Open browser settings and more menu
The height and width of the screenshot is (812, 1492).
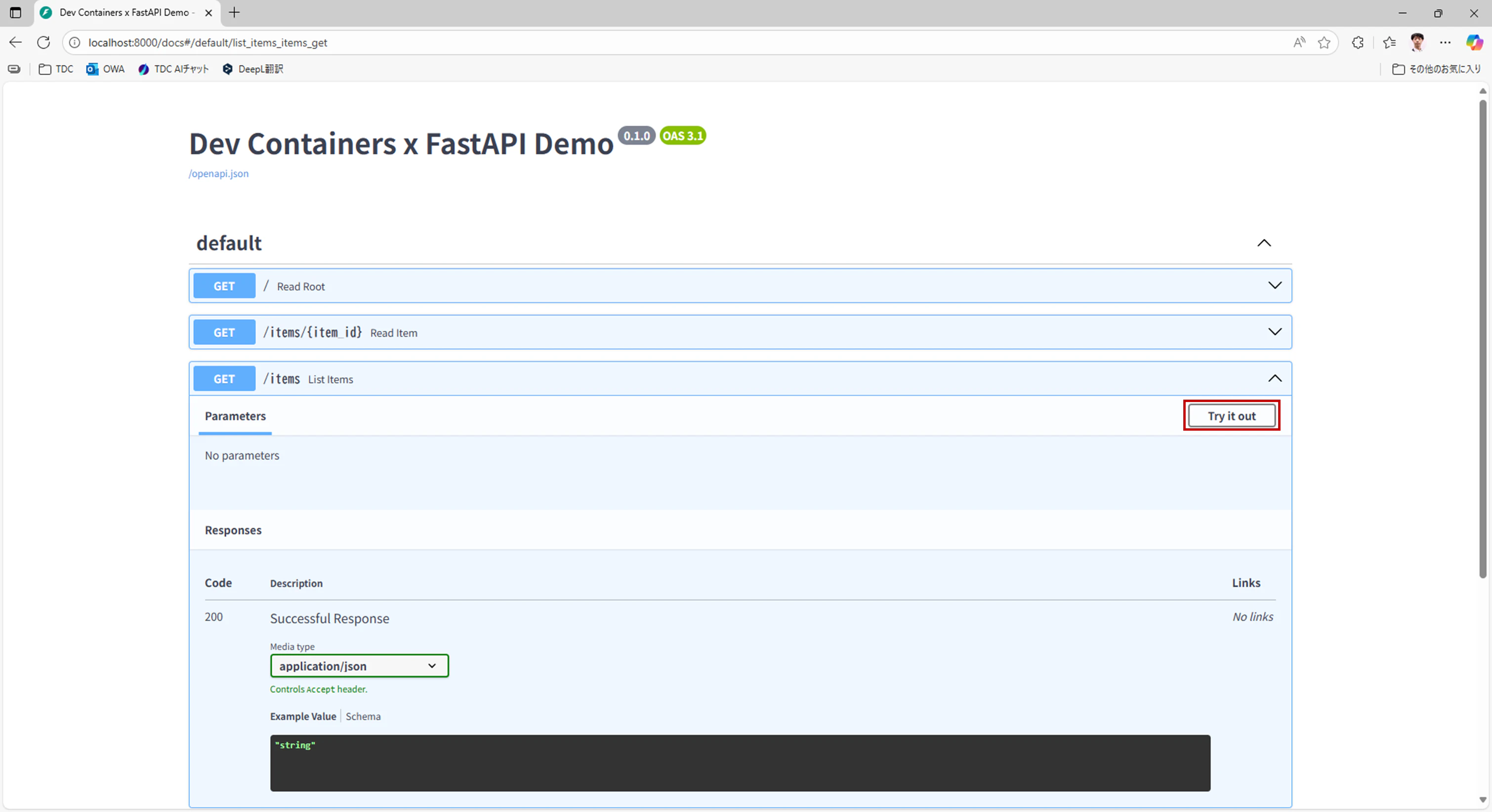1445,42
